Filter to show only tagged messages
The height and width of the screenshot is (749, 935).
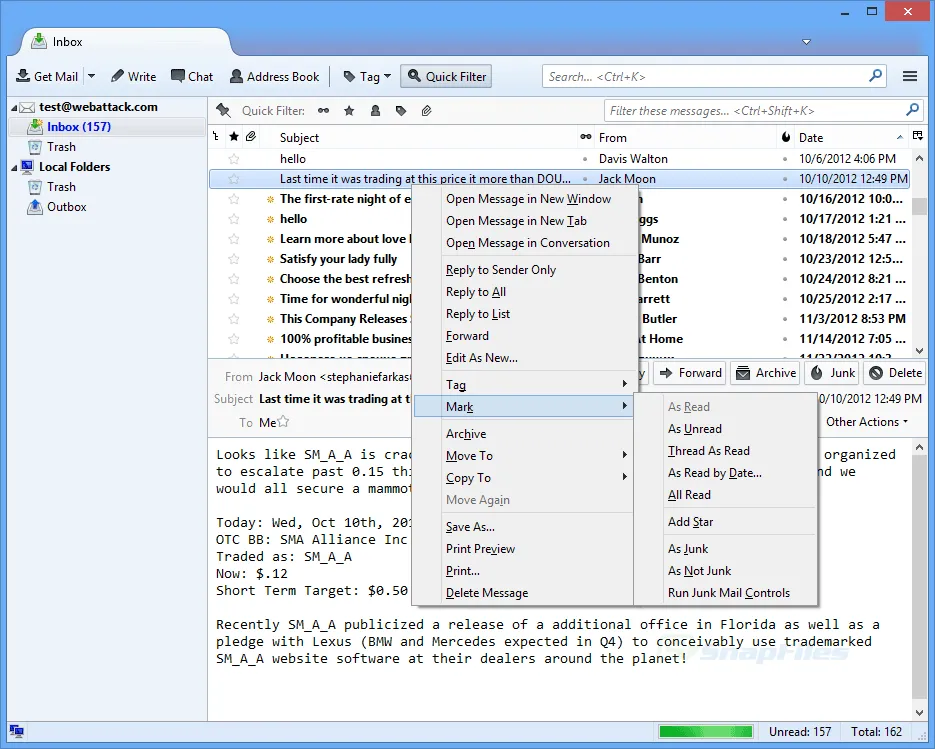click(x=401, y=110)
